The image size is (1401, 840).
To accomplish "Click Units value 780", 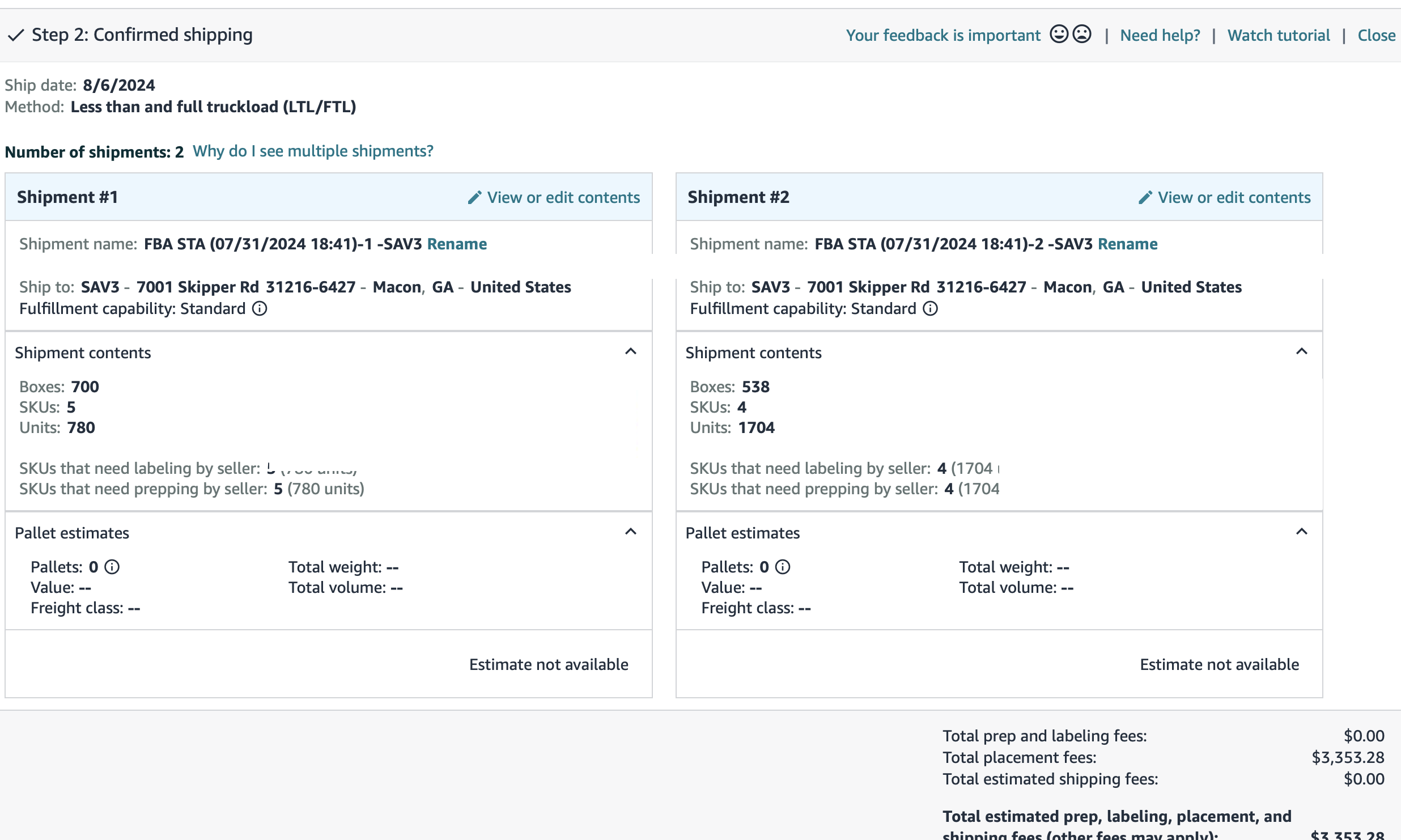I will (x=81, y=427).
